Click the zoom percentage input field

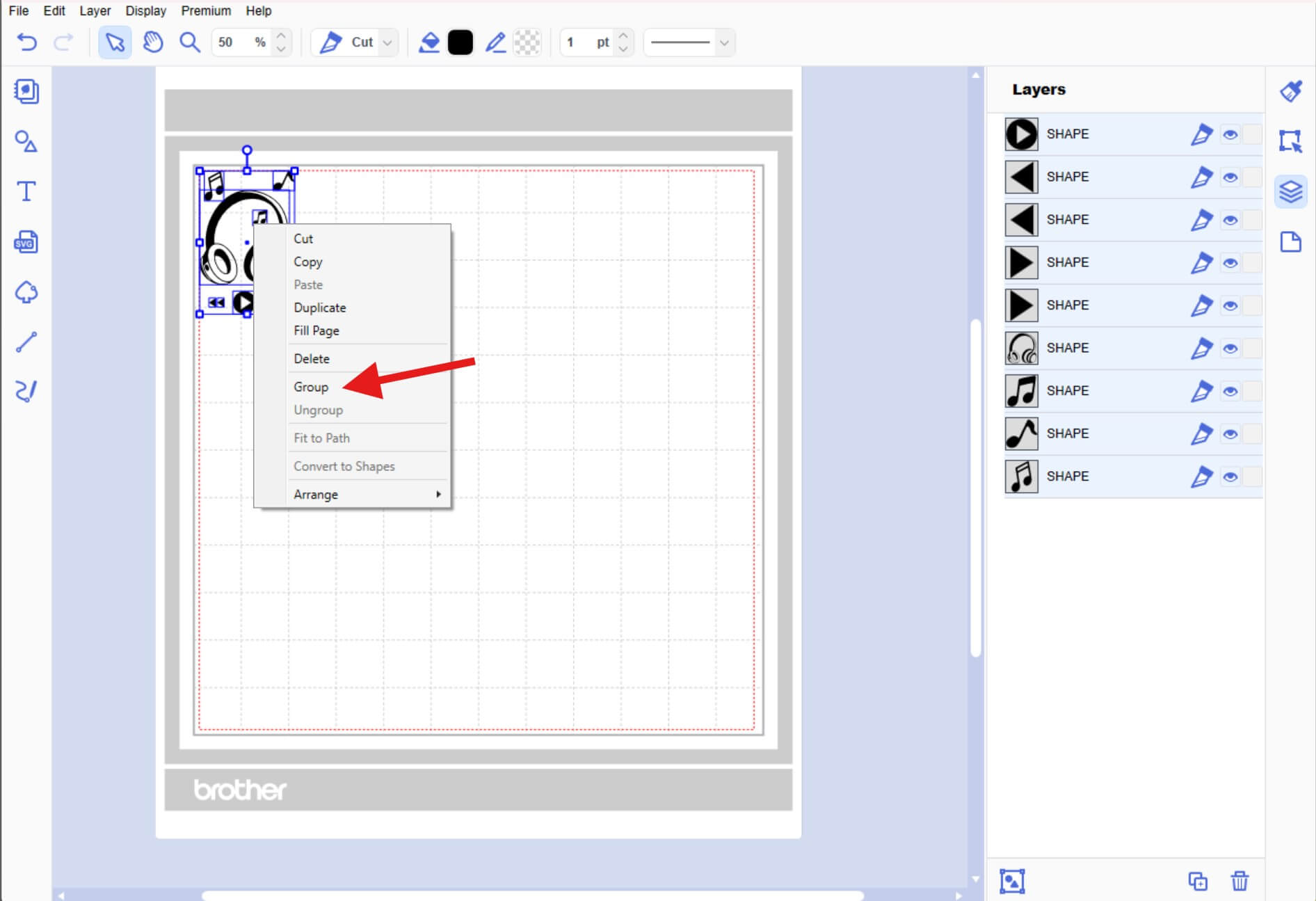point(233,42)
